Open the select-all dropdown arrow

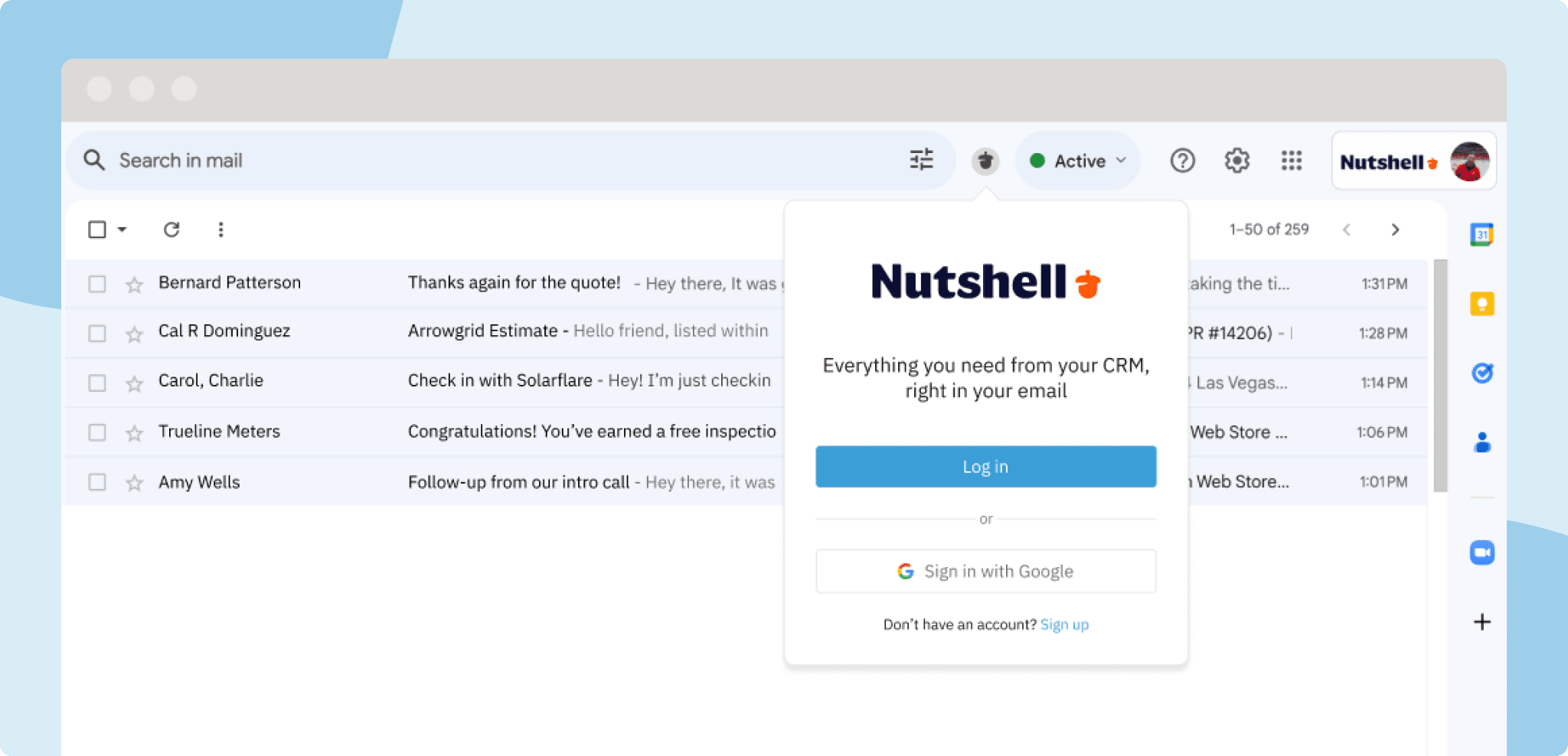coord(122,230)
